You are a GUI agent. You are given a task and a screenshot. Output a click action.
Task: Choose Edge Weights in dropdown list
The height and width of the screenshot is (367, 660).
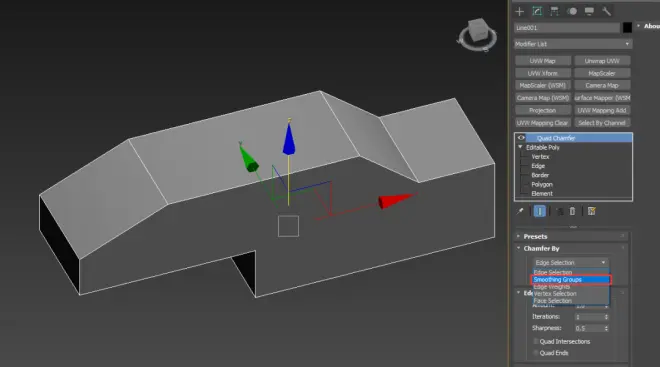pyautogui.click(x=571, y=287)
